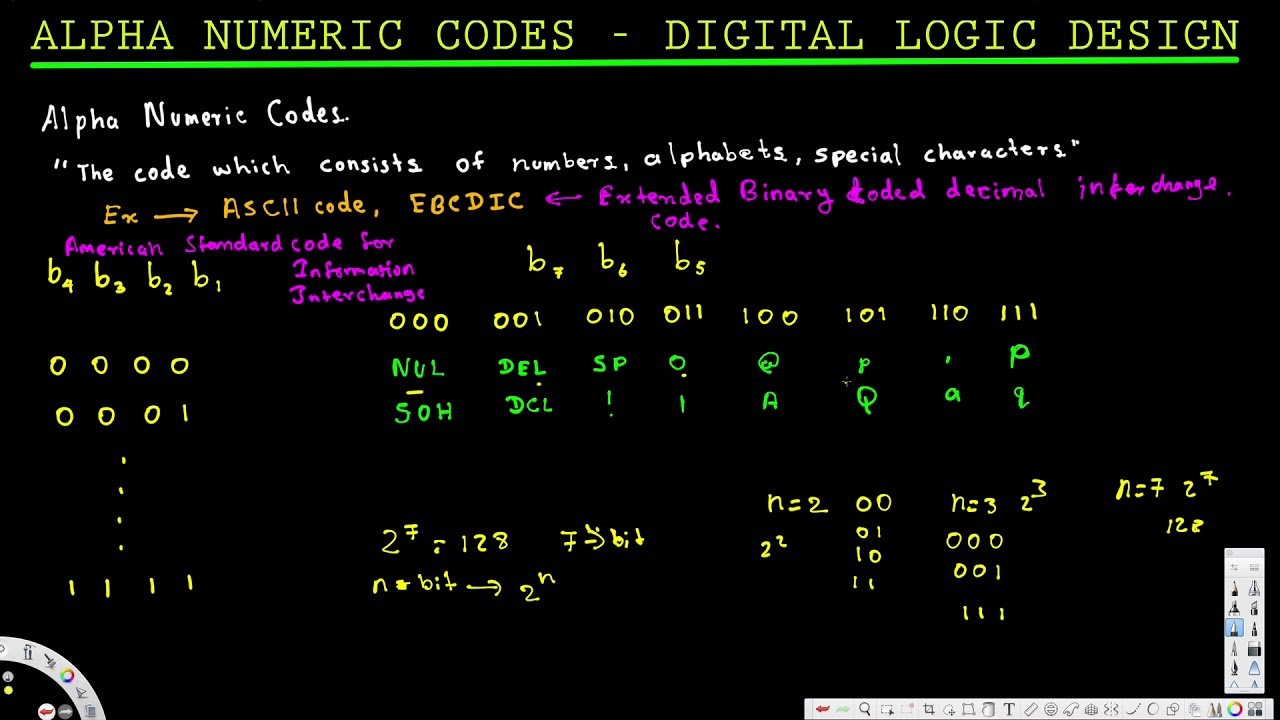Enable the French Curve guide tool
This screenshot has width=1280, height=720.
click(1071, 709)
